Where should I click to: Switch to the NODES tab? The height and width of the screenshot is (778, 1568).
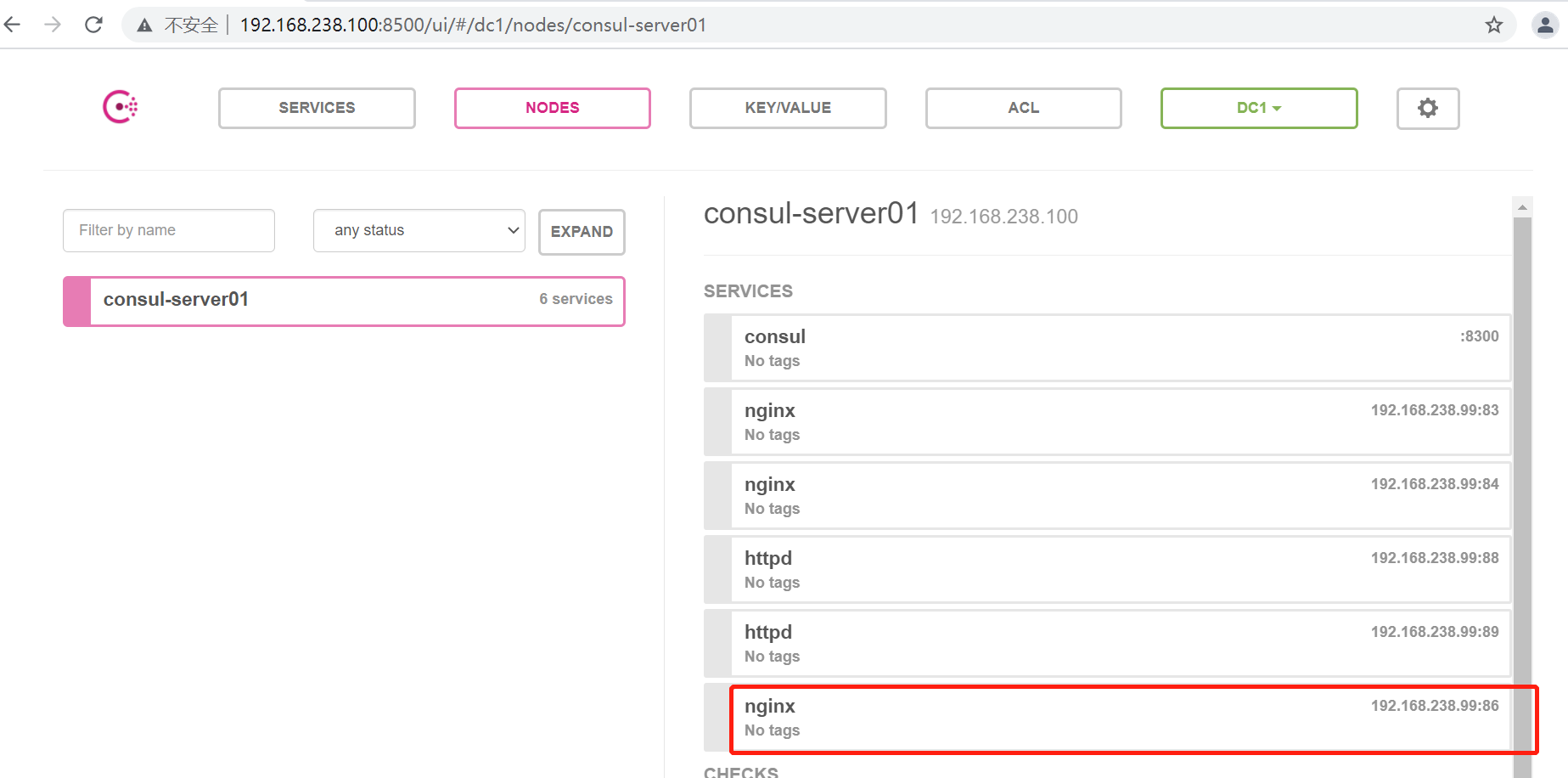point(553,108)
